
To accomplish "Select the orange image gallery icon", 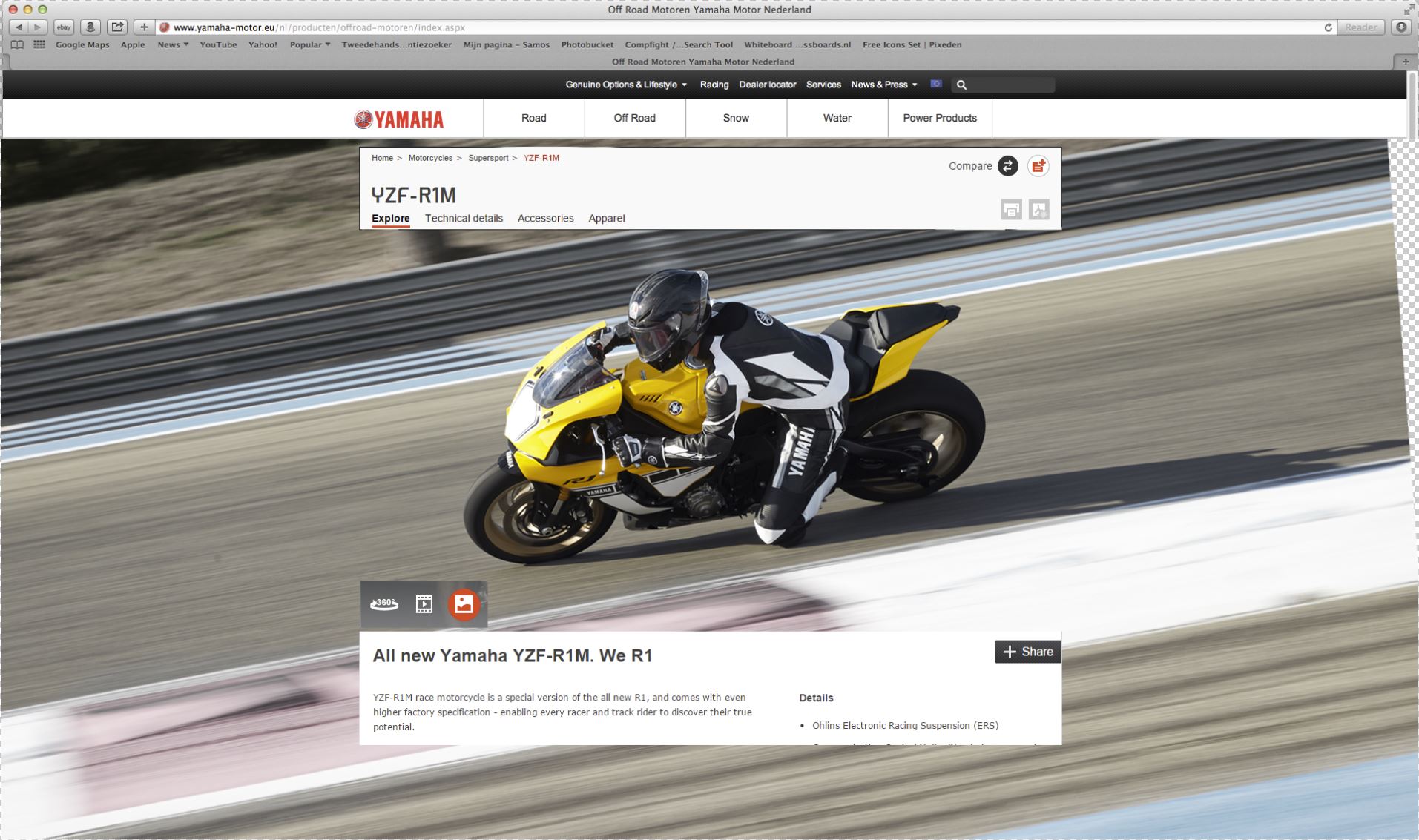I will [464, 604].
